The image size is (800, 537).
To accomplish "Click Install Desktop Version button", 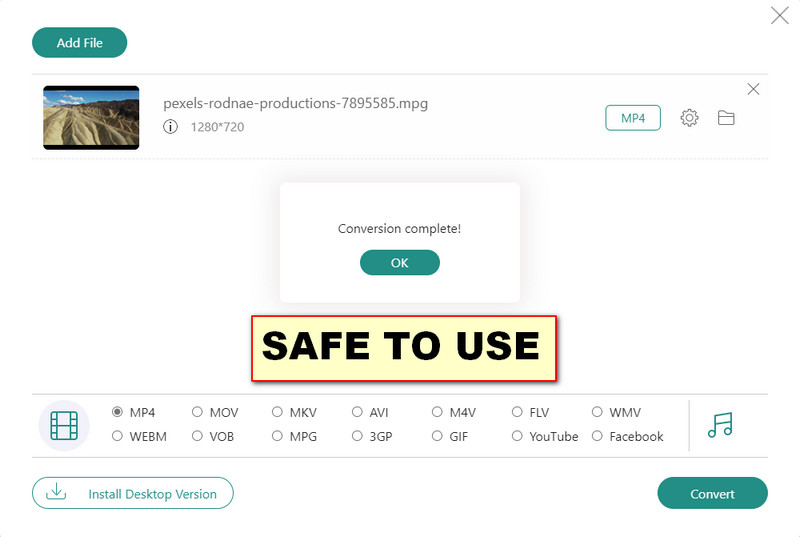I will tap(132, 493).
